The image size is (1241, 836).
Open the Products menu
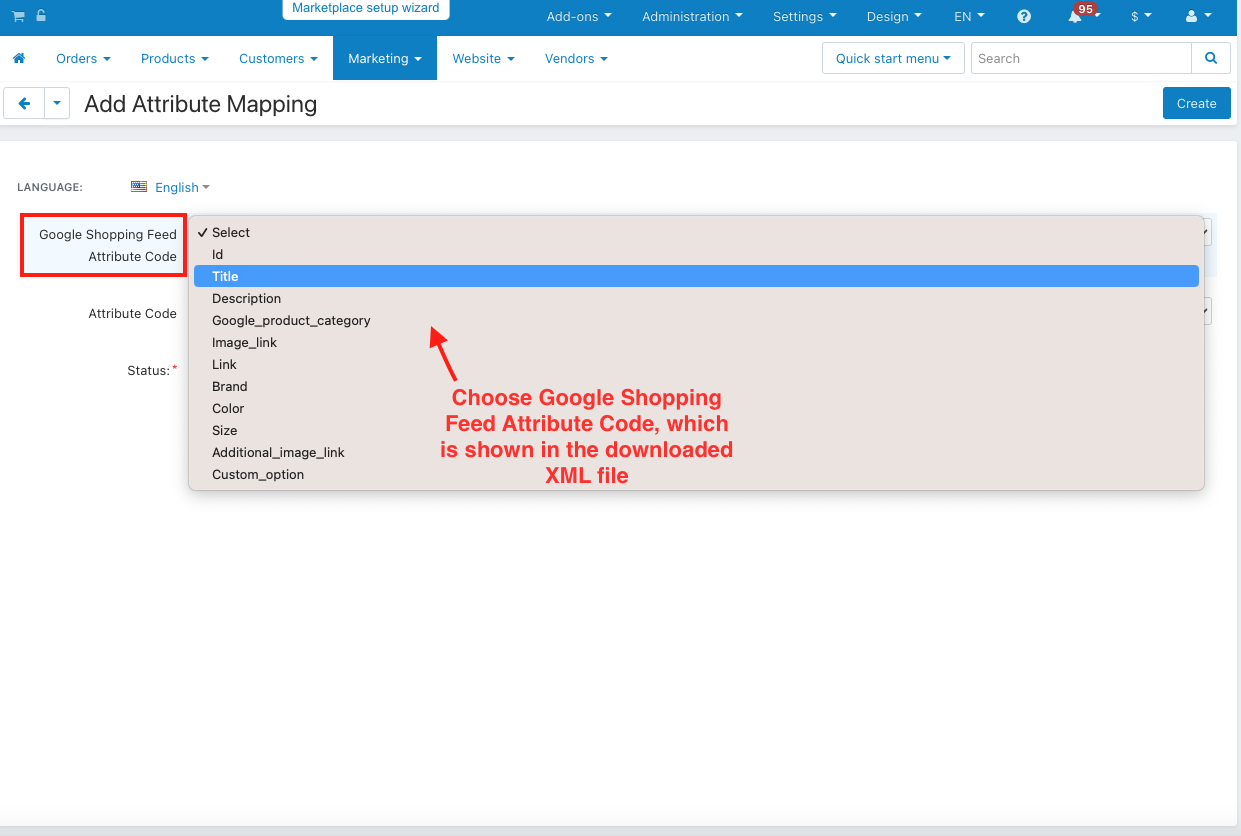tap(175, 58)
